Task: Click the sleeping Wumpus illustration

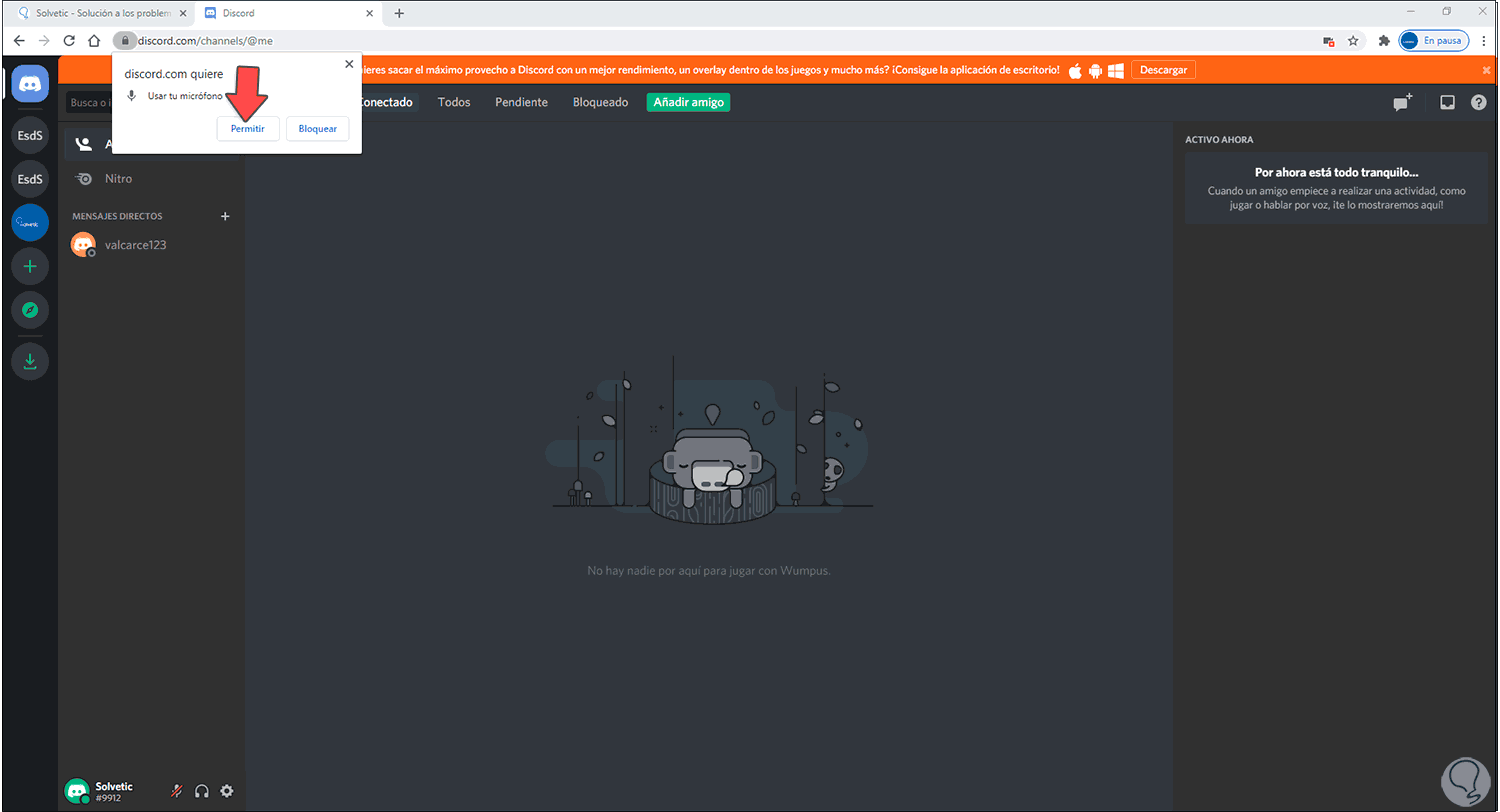Action: click(709, 438)
